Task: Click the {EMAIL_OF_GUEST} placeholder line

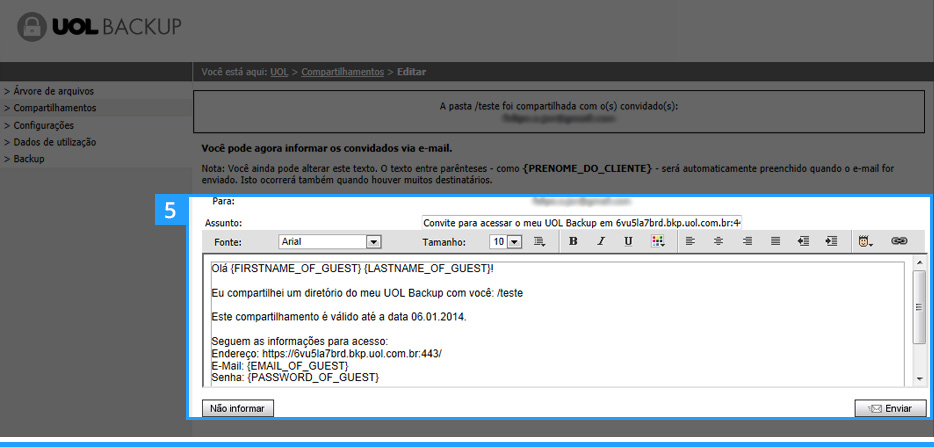Action: point(280,365)
